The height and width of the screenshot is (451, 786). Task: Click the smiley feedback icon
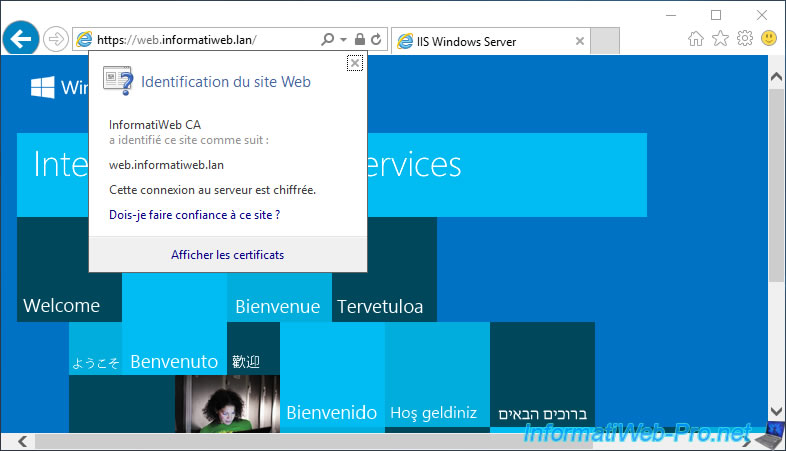tap(768, 38)
